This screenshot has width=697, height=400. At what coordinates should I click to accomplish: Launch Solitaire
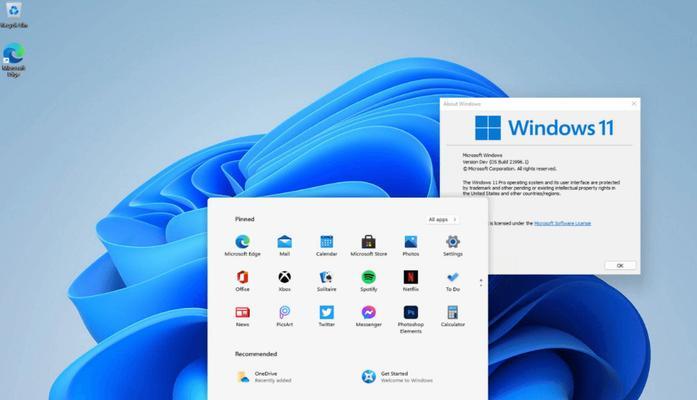pyautogui.click(x=327, y=280)
